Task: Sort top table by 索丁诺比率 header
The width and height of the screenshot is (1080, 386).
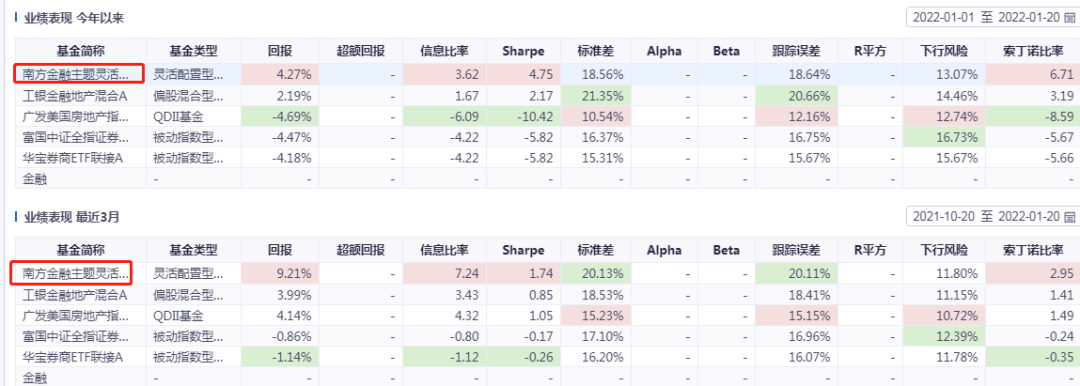Action: [x=1030, y=51]
